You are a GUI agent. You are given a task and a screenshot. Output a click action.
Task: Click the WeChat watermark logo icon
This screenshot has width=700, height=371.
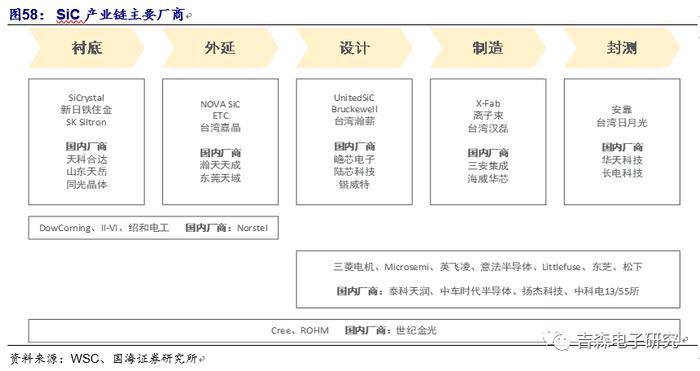(558, 341)
